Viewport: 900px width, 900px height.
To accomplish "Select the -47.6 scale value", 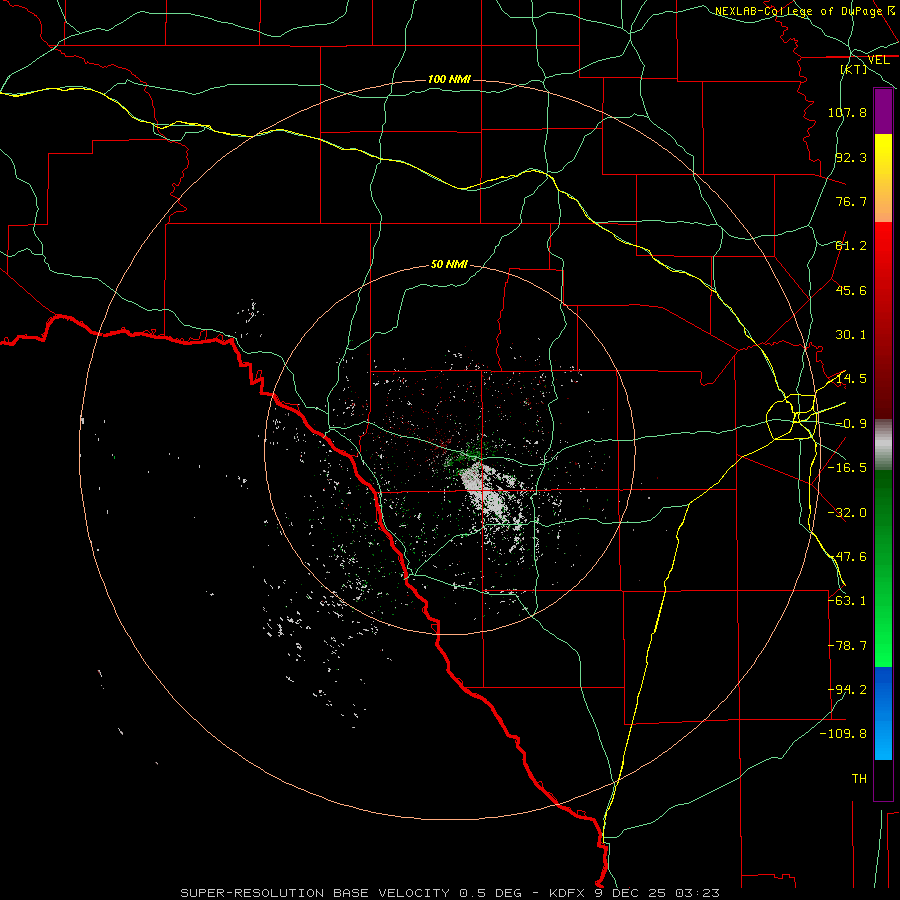I will click(x=847, y=557).
